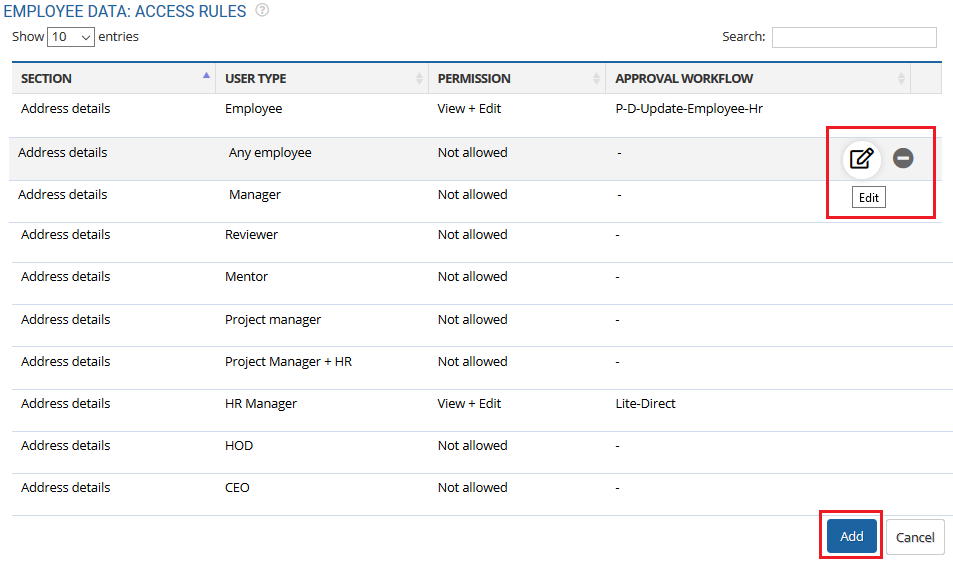
Task: Click the Search input field
Action: (853, 37)
